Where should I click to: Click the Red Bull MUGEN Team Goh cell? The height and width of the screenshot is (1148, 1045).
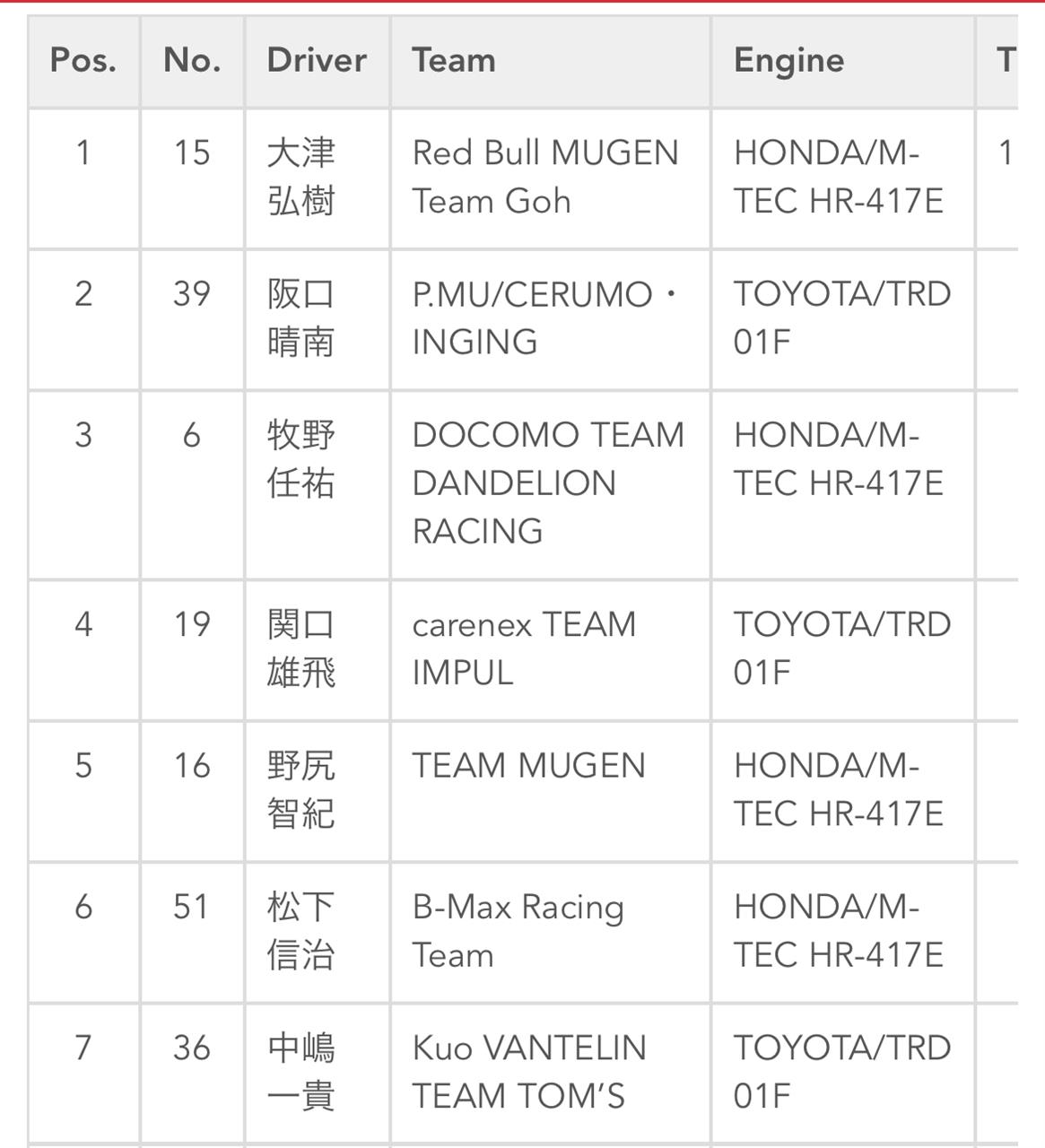click(x=551, y=178)
